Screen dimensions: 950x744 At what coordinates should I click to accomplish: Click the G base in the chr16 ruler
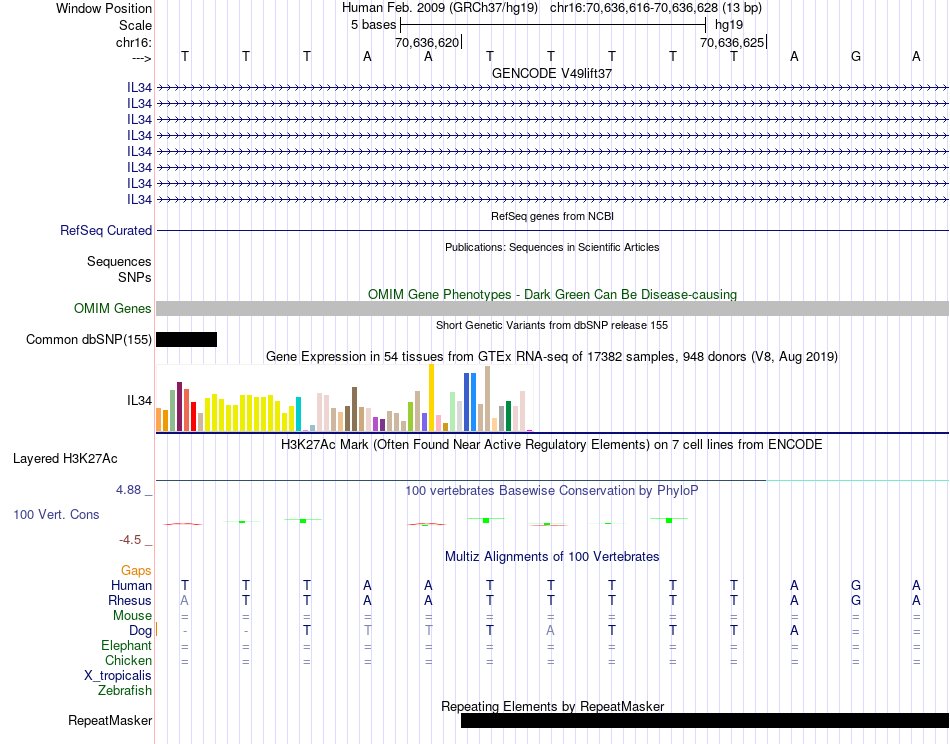[855, 56]
